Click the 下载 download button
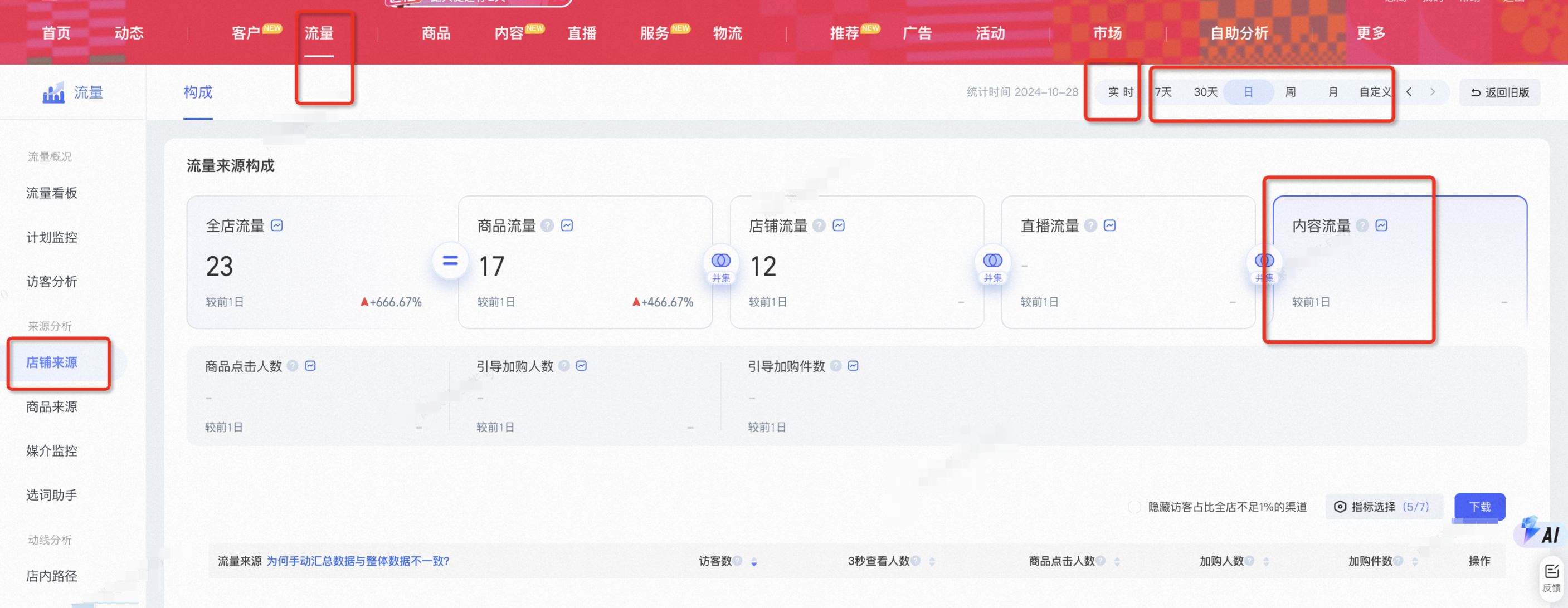The height and width of the screenshot is (608, 1568). pos(1480,507)
